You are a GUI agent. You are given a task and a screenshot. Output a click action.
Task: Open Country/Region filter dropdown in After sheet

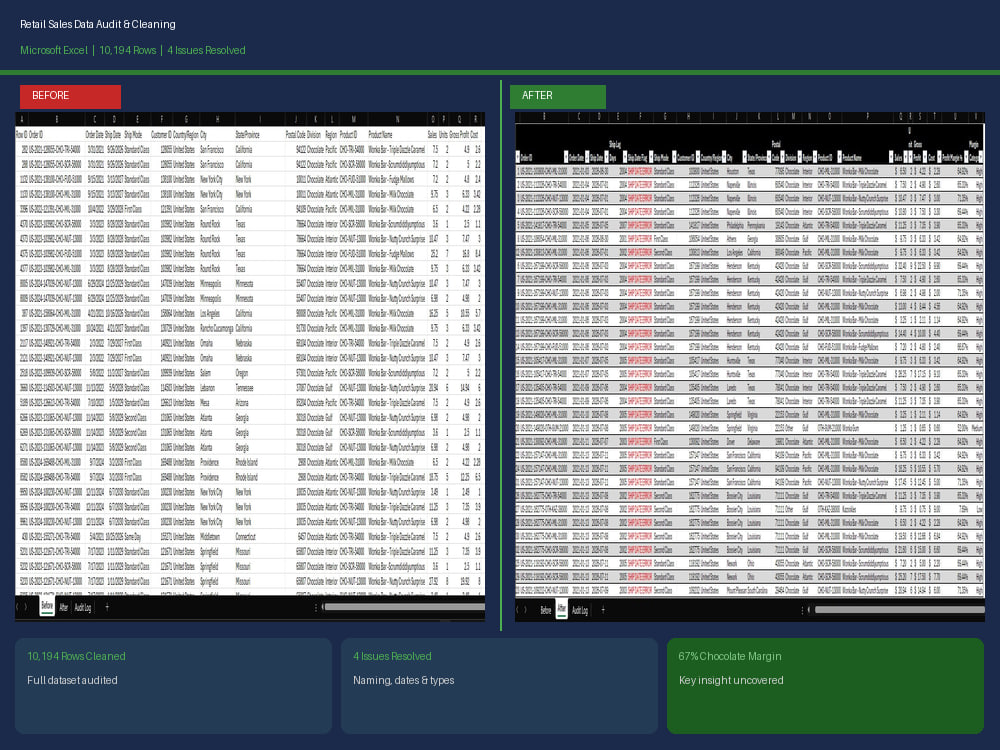(x=724, y=157)
